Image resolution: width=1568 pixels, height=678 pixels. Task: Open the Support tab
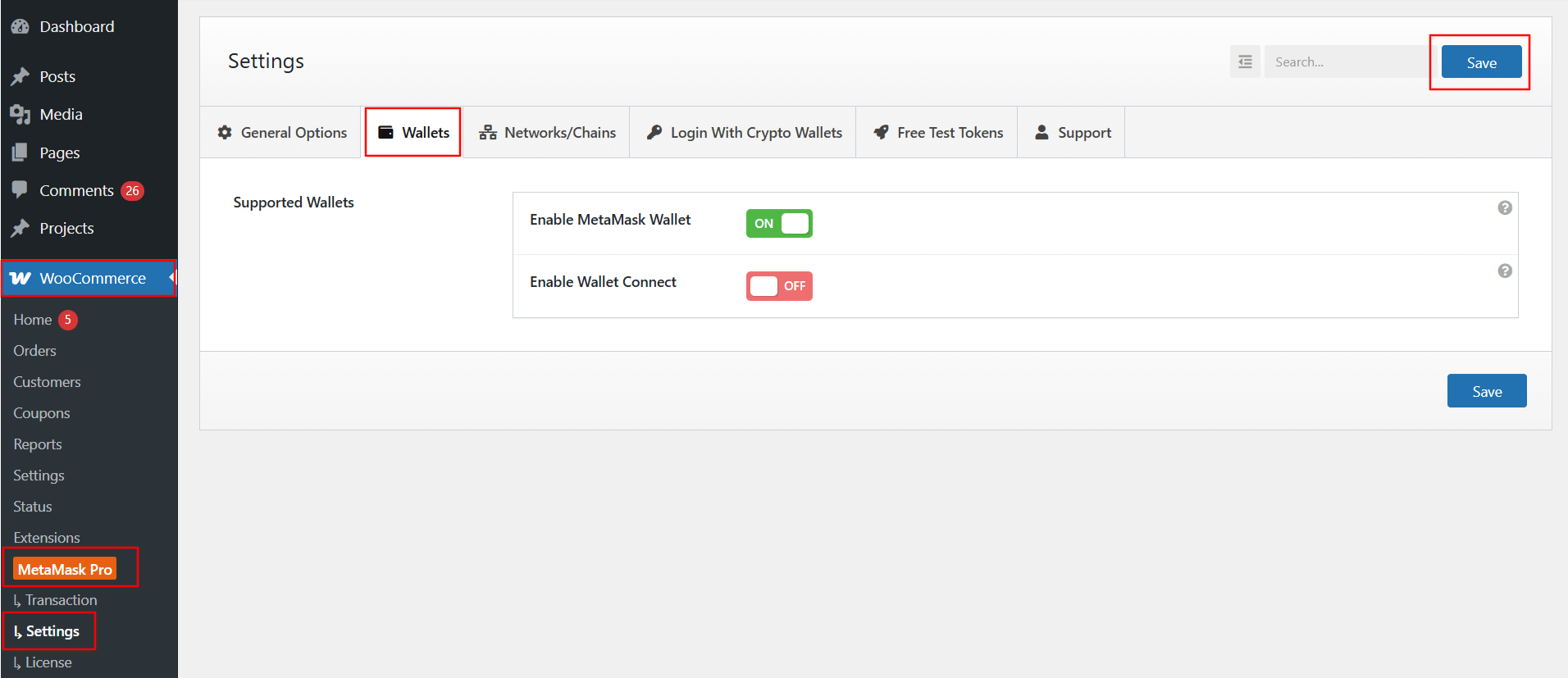point(1072,132)
